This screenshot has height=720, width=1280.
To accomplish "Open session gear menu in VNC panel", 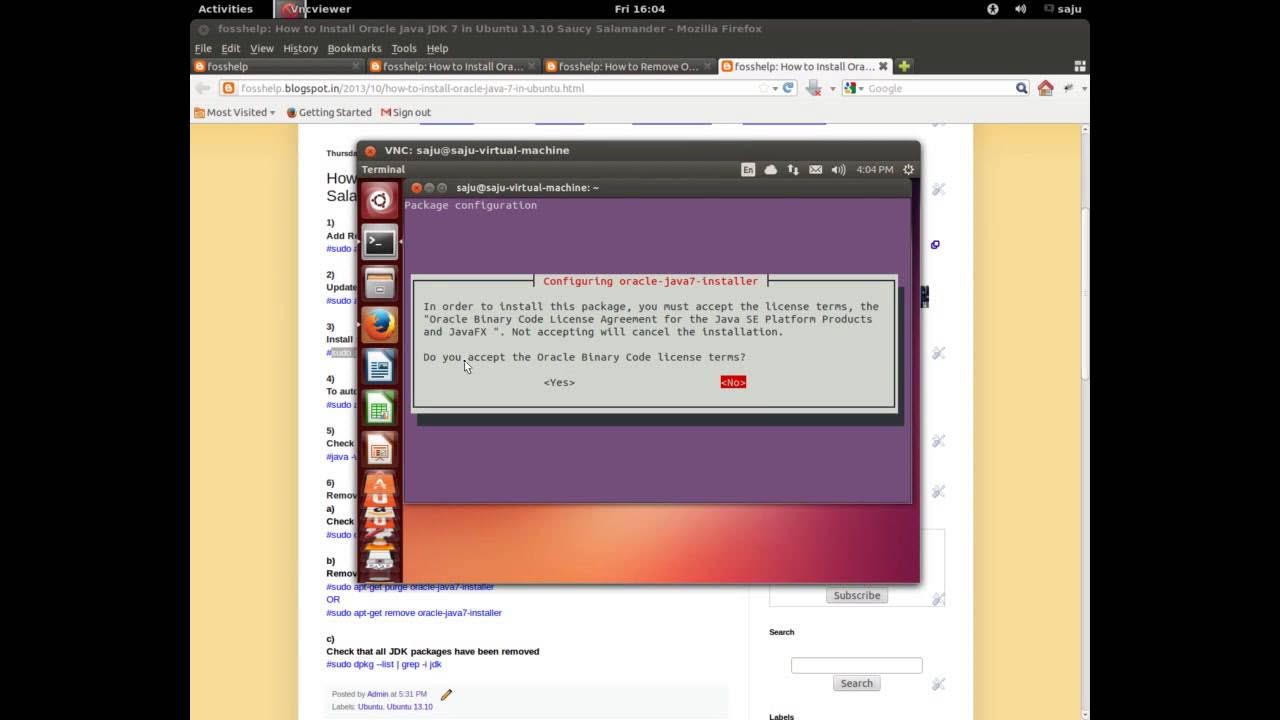I will [909, 170].
